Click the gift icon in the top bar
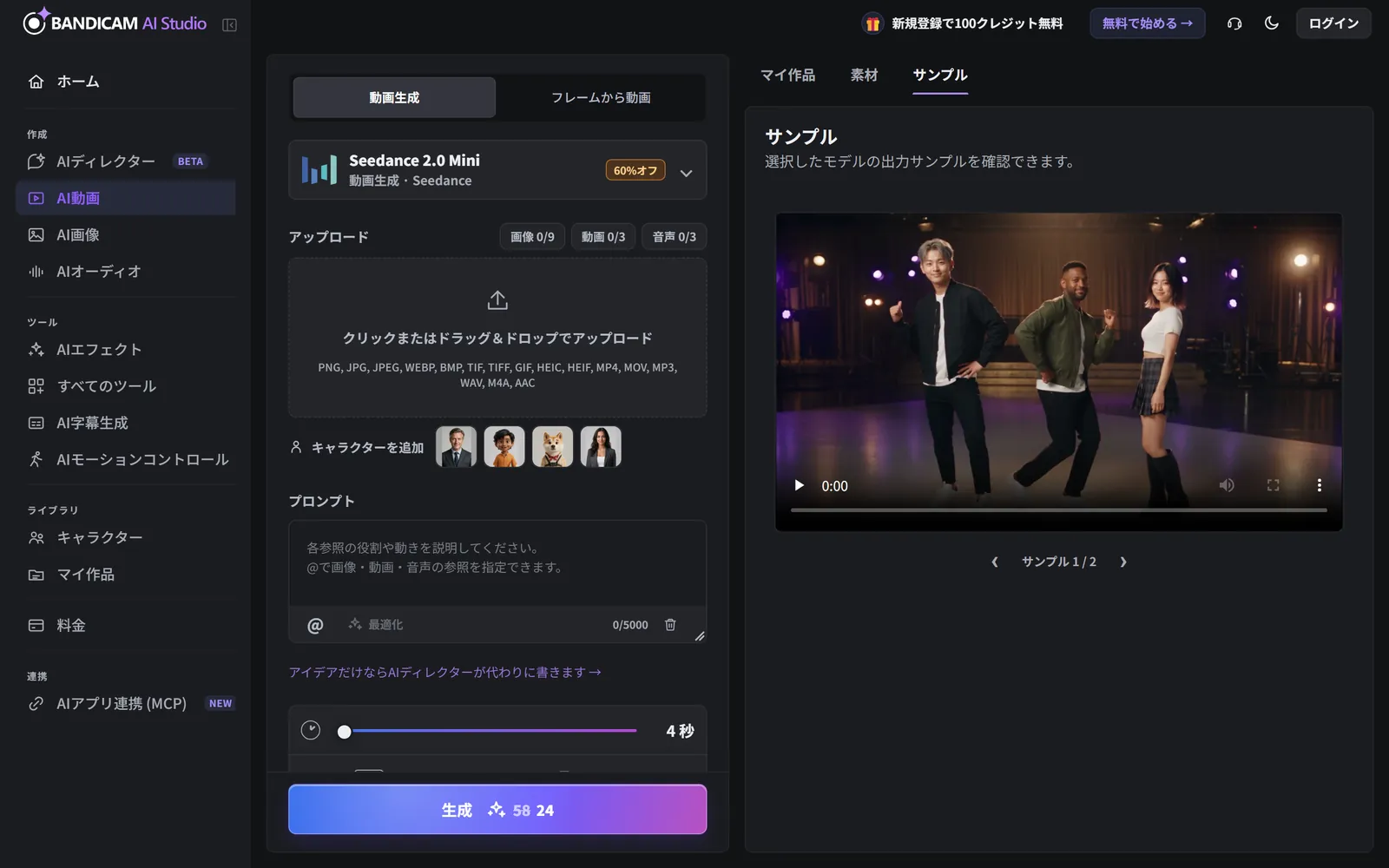The height and width of the screenshot is (868, 1389). click(x=872, y=23)
